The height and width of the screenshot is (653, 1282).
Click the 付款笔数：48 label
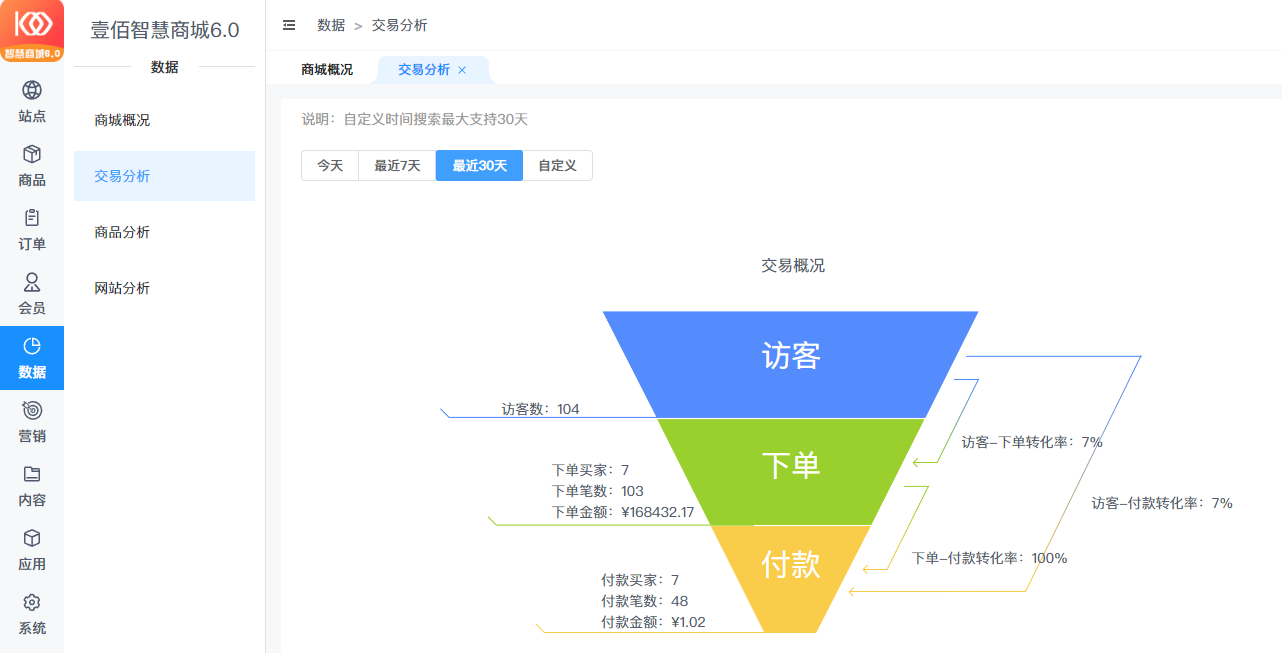coord(644,601)
